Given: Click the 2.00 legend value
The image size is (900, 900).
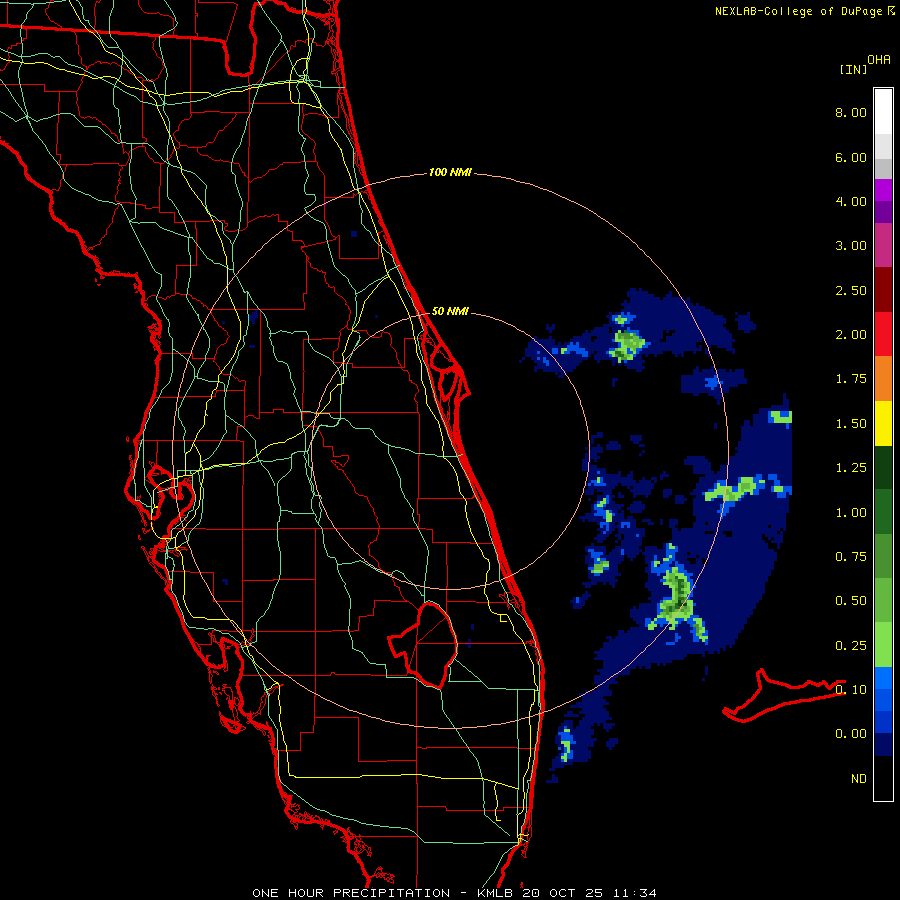Looking at the screenshot, I should pos(851,335).
